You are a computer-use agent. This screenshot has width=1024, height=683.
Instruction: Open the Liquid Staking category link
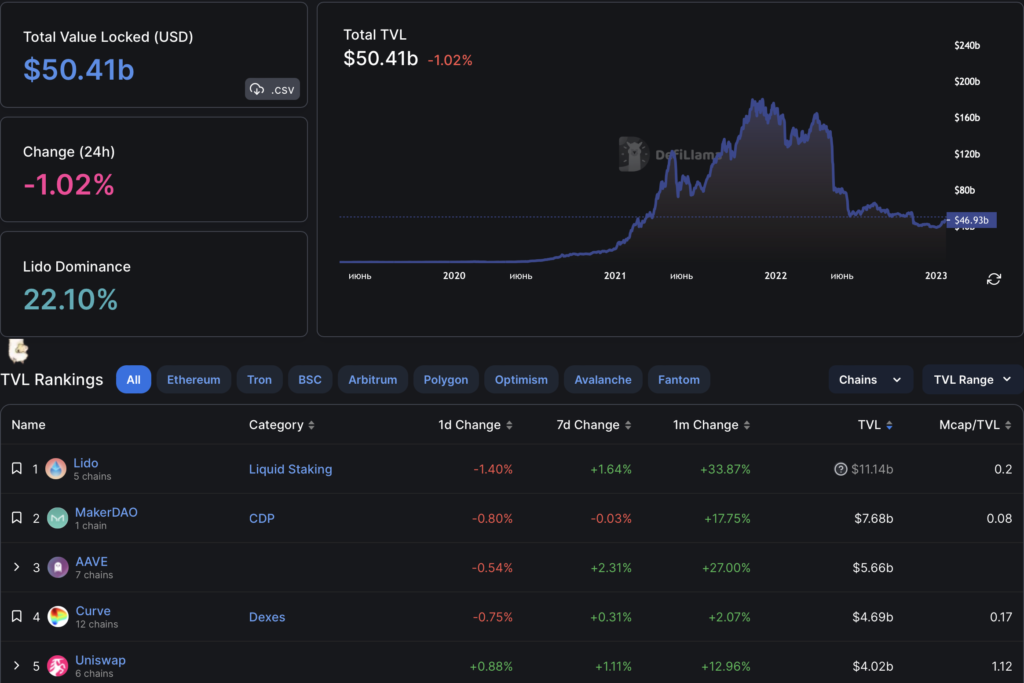point(290,469)
